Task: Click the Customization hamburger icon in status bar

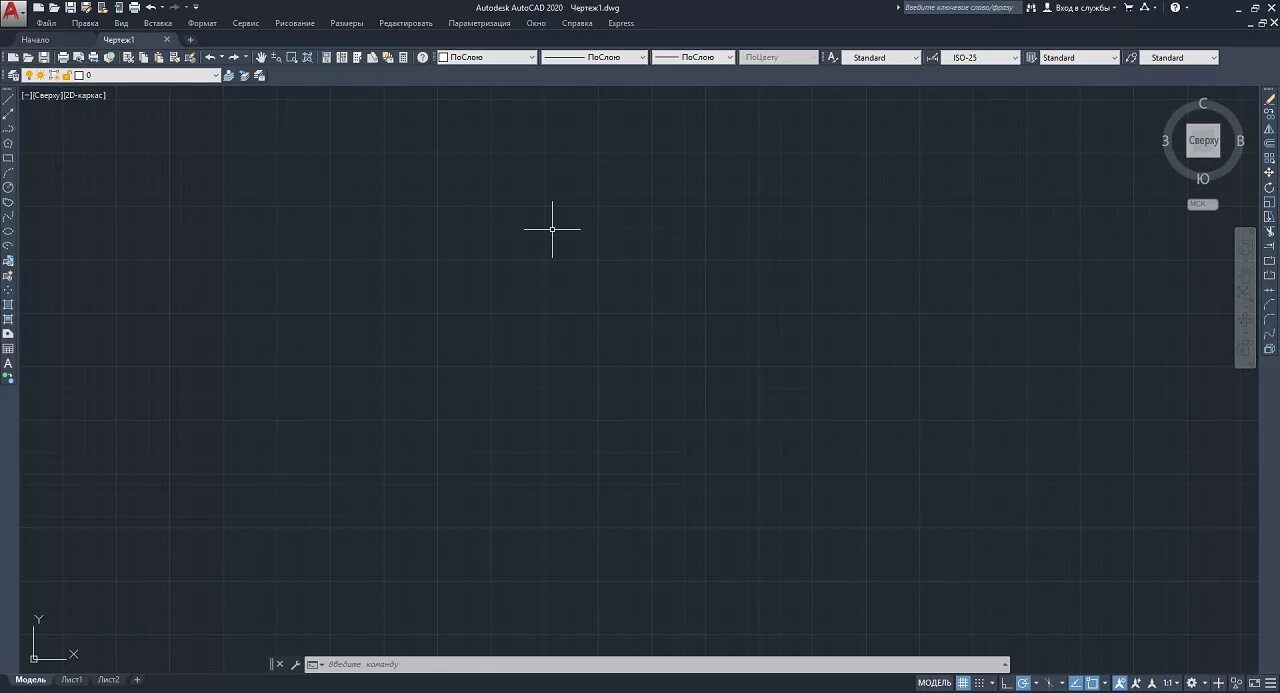Action: [1270, 683]
